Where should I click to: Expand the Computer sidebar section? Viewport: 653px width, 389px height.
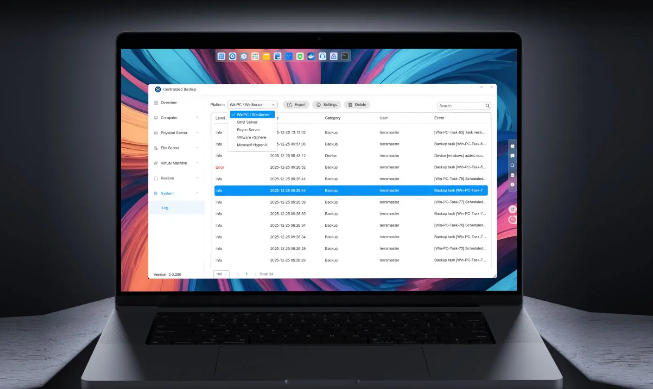pos(197,118)
